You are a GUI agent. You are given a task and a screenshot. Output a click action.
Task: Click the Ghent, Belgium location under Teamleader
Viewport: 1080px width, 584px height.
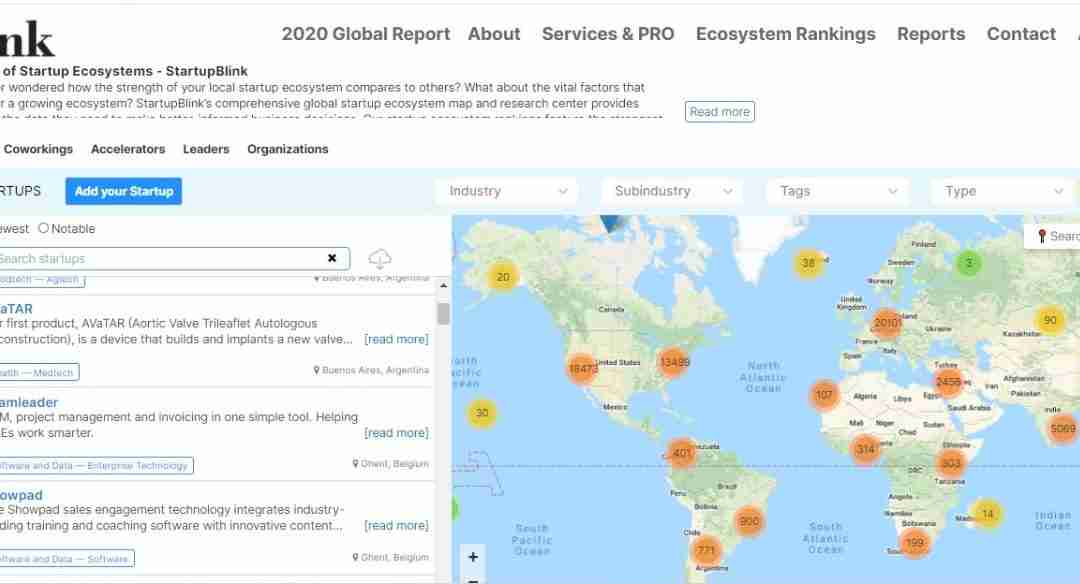[x=391, y=463]
